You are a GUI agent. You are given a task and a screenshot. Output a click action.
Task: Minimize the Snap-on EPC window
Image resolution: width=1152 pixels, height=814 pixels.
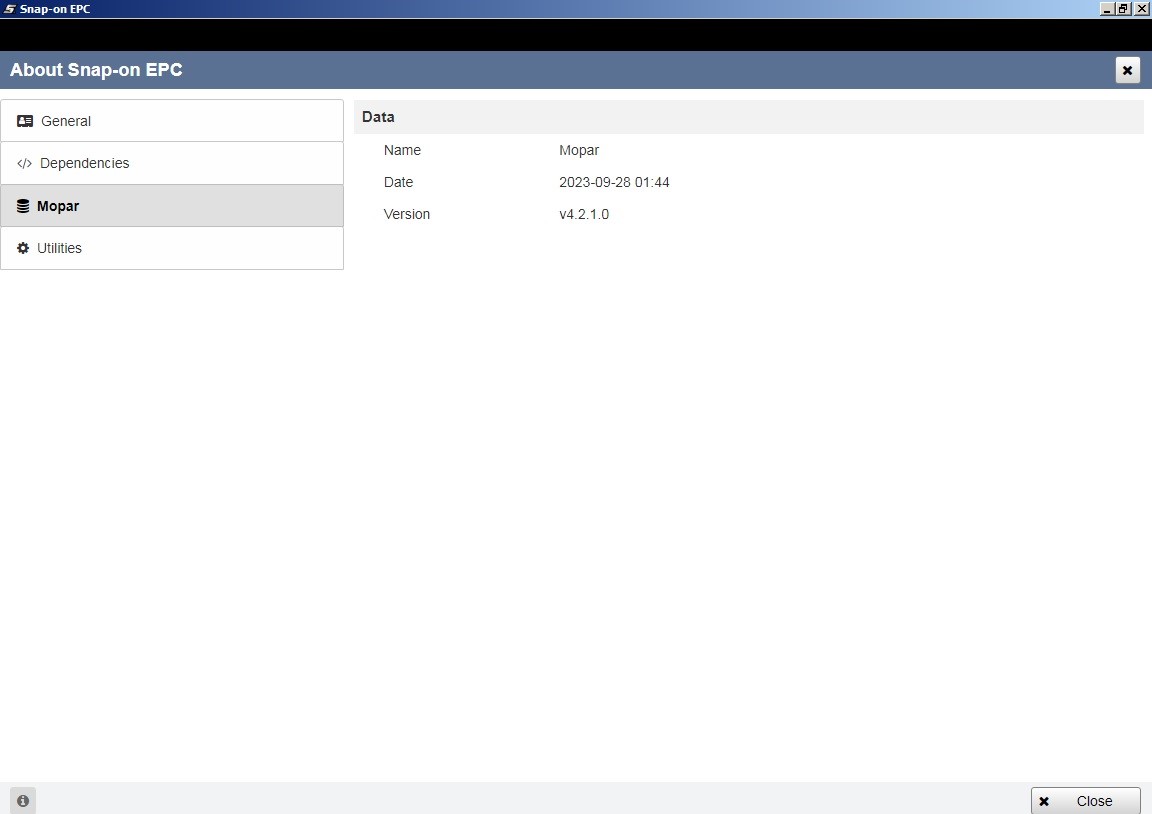click(x=1106, y=9)
